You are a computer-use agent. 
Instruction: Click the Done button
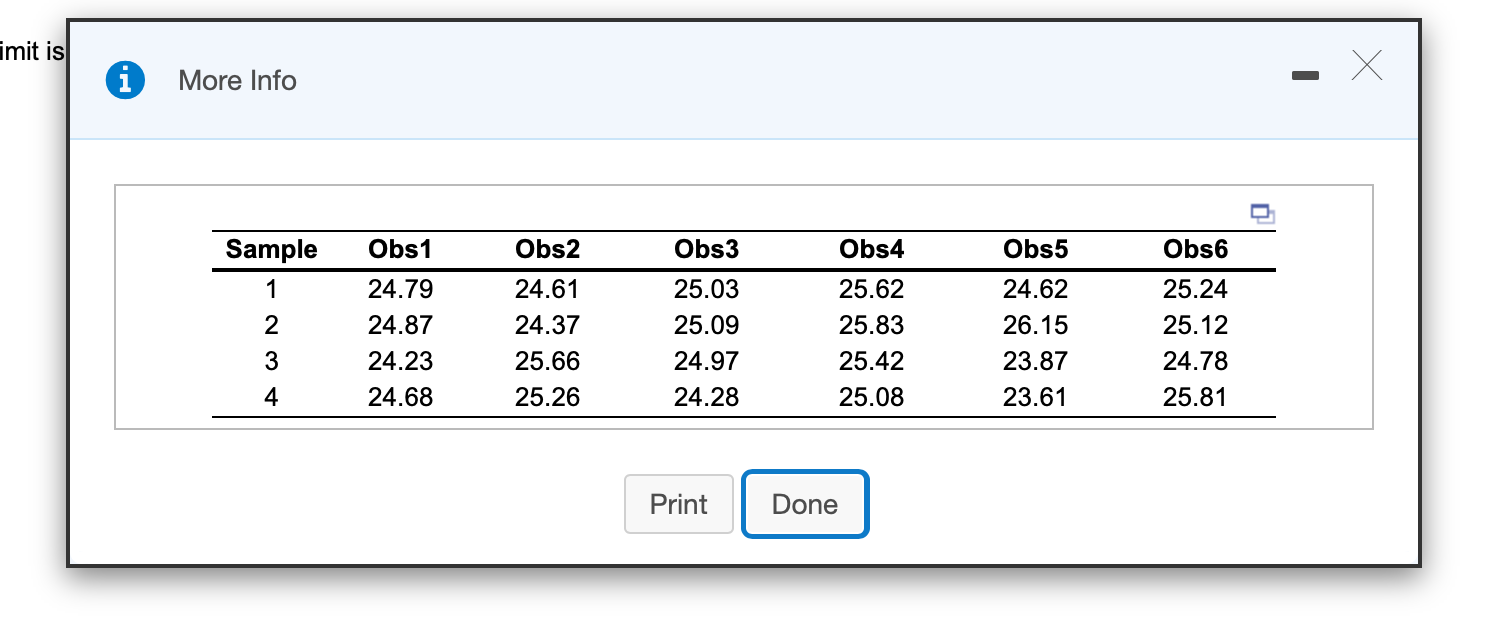click(804, 504)
